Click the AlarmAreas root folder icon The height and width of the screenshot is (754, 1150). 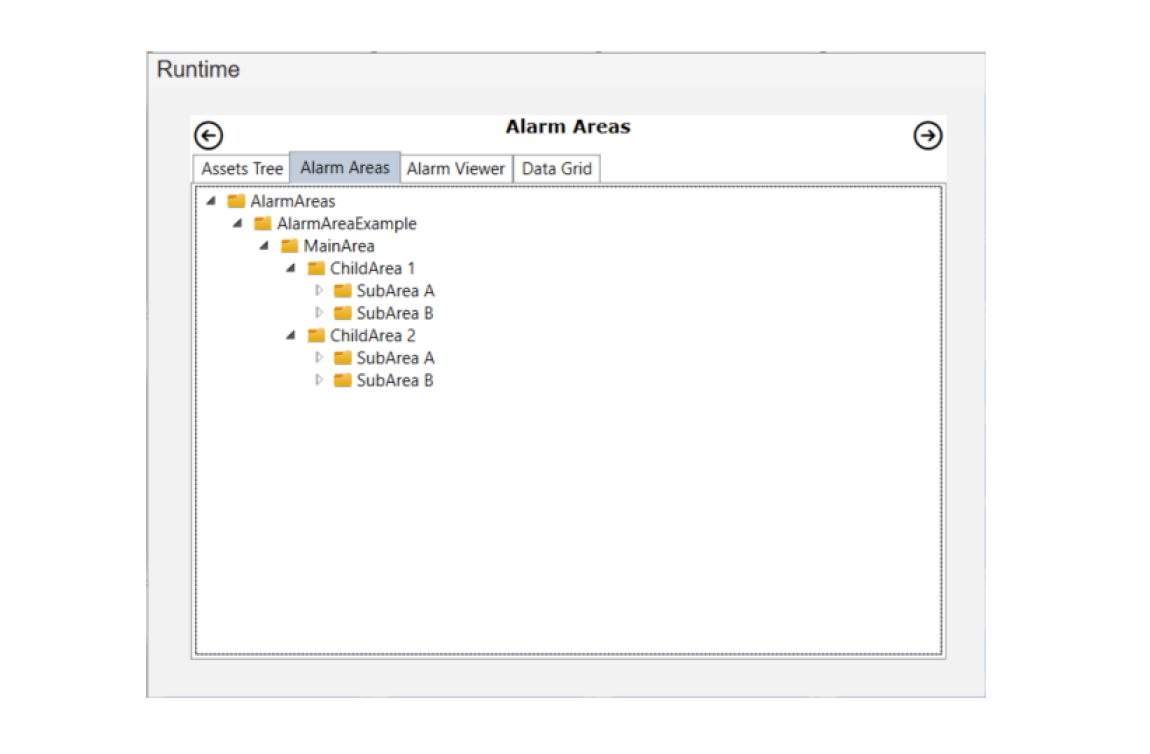click(x=236, y=202)
